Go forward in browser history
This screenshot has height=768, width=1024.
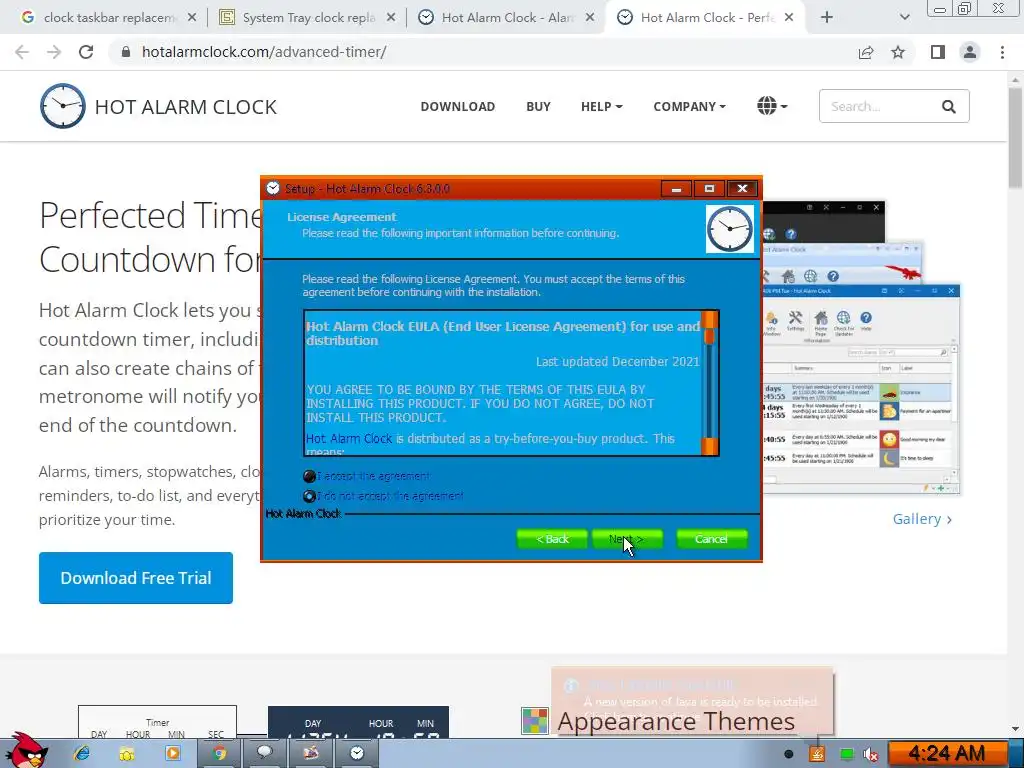[54, 52]
